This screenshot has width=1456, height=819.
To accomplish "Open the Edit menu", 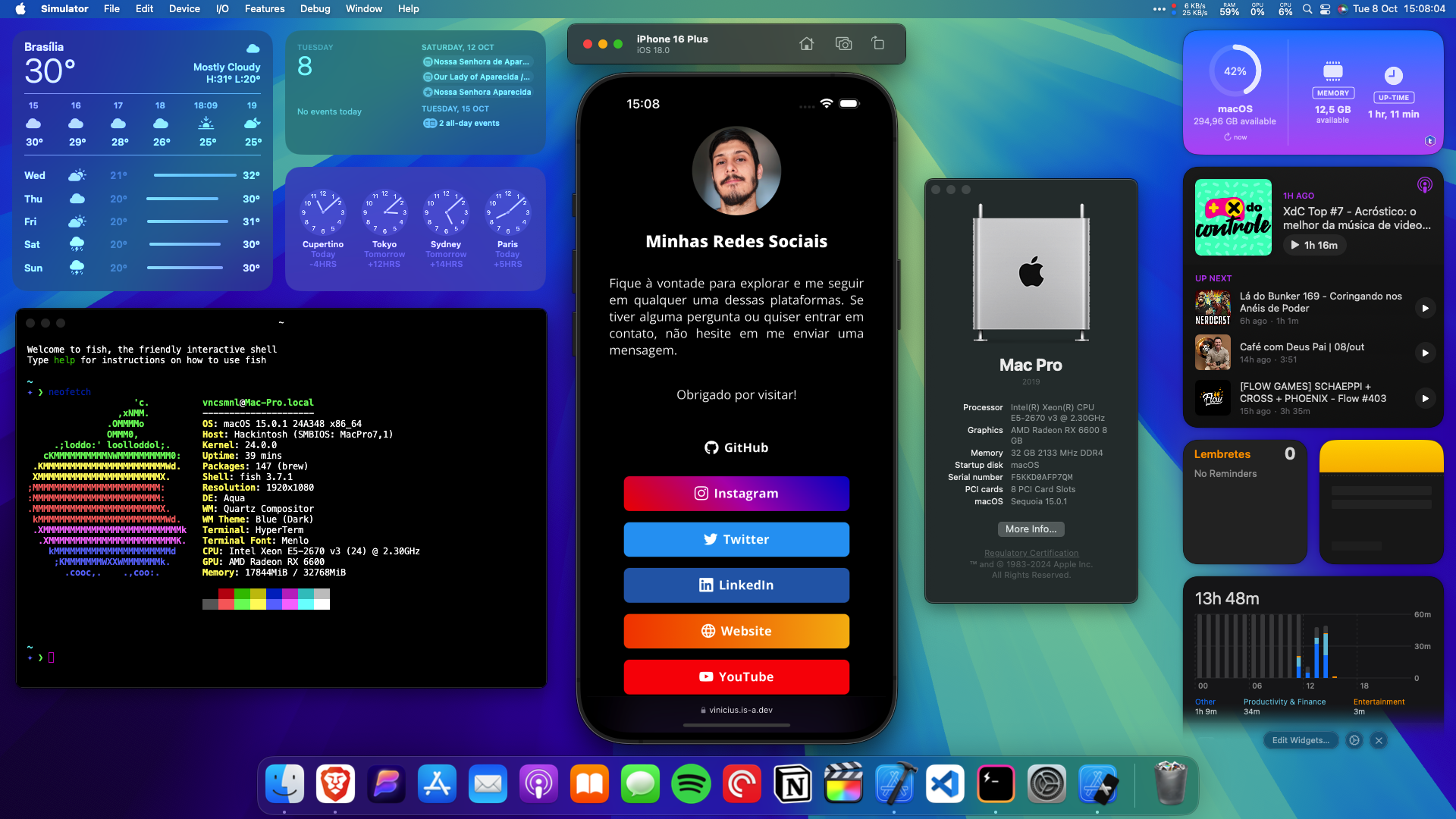I will click(144, 9).
